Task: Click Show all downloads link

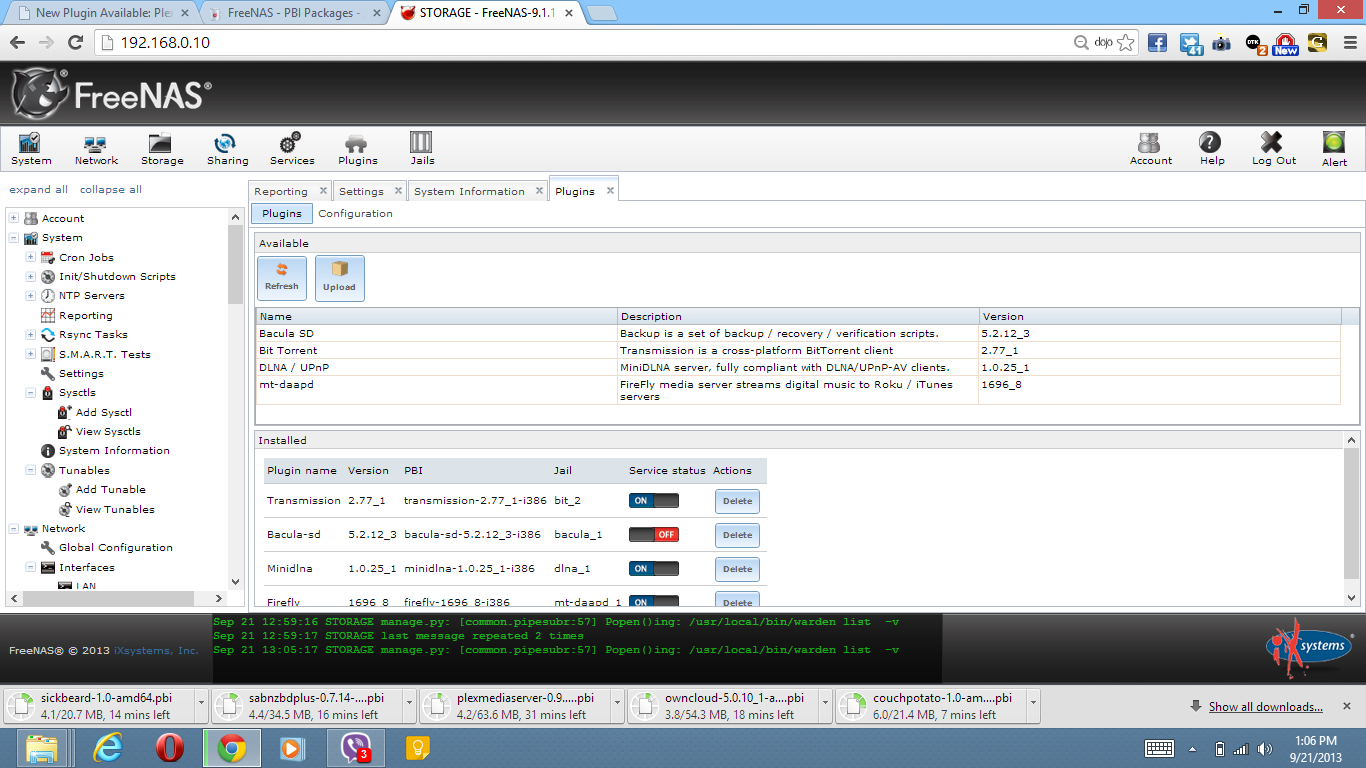Action: (x=1265, y=707)
